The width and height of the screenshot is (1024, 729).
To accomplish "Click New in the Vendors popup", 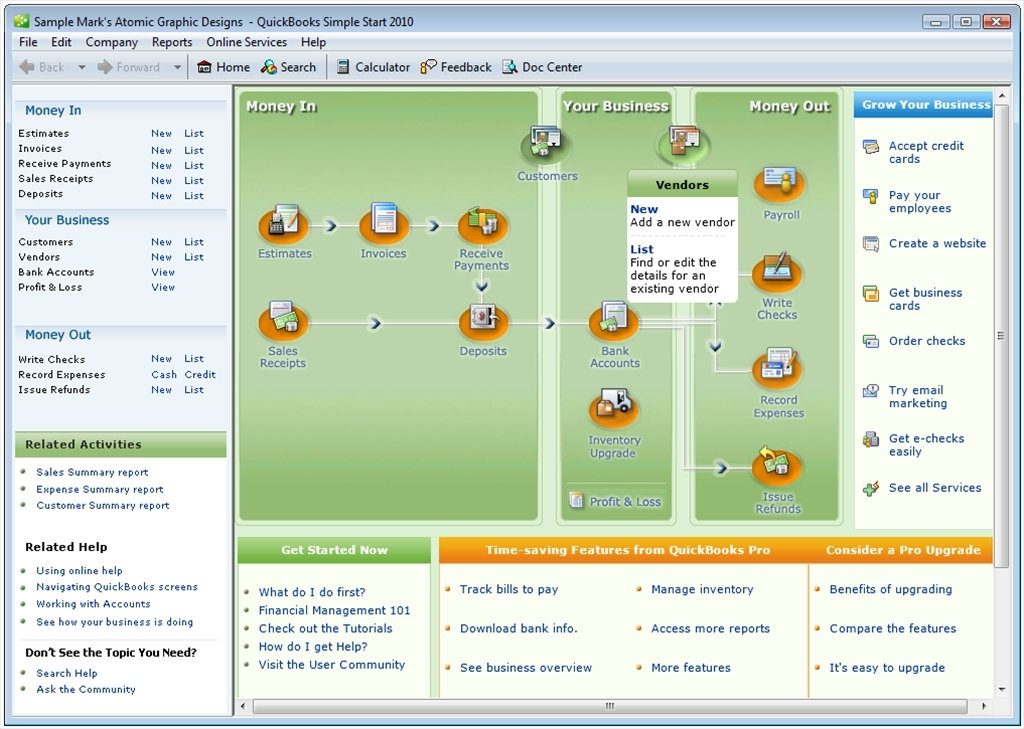I will coord(644,209).
